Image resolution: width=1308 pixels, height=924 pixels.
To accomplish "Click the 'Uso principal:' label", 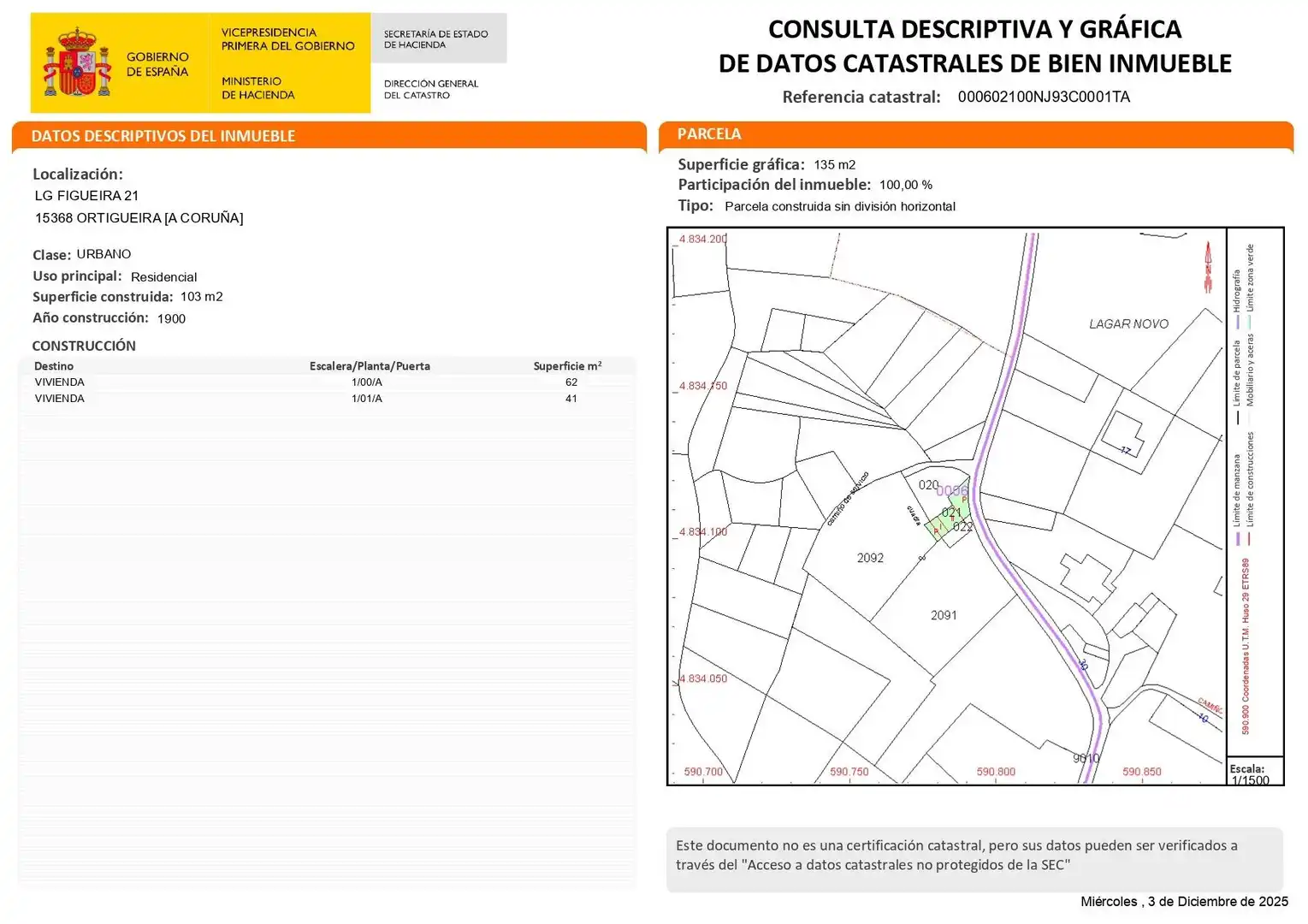I will tap(77, 276).
